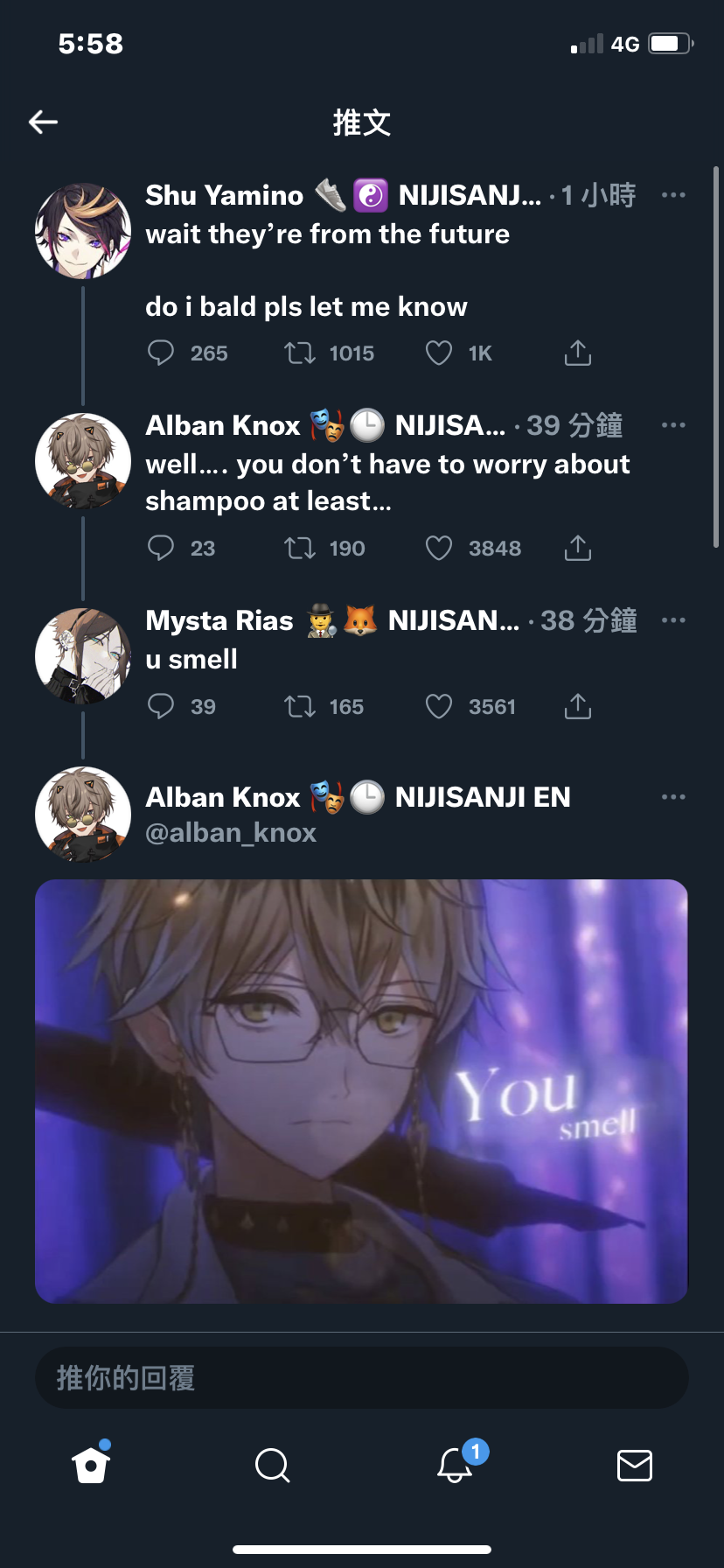Open the Messages envelope tab
Viewport: 724px width, 1568px height.
pyautogui.click(x=635, y=1465)
